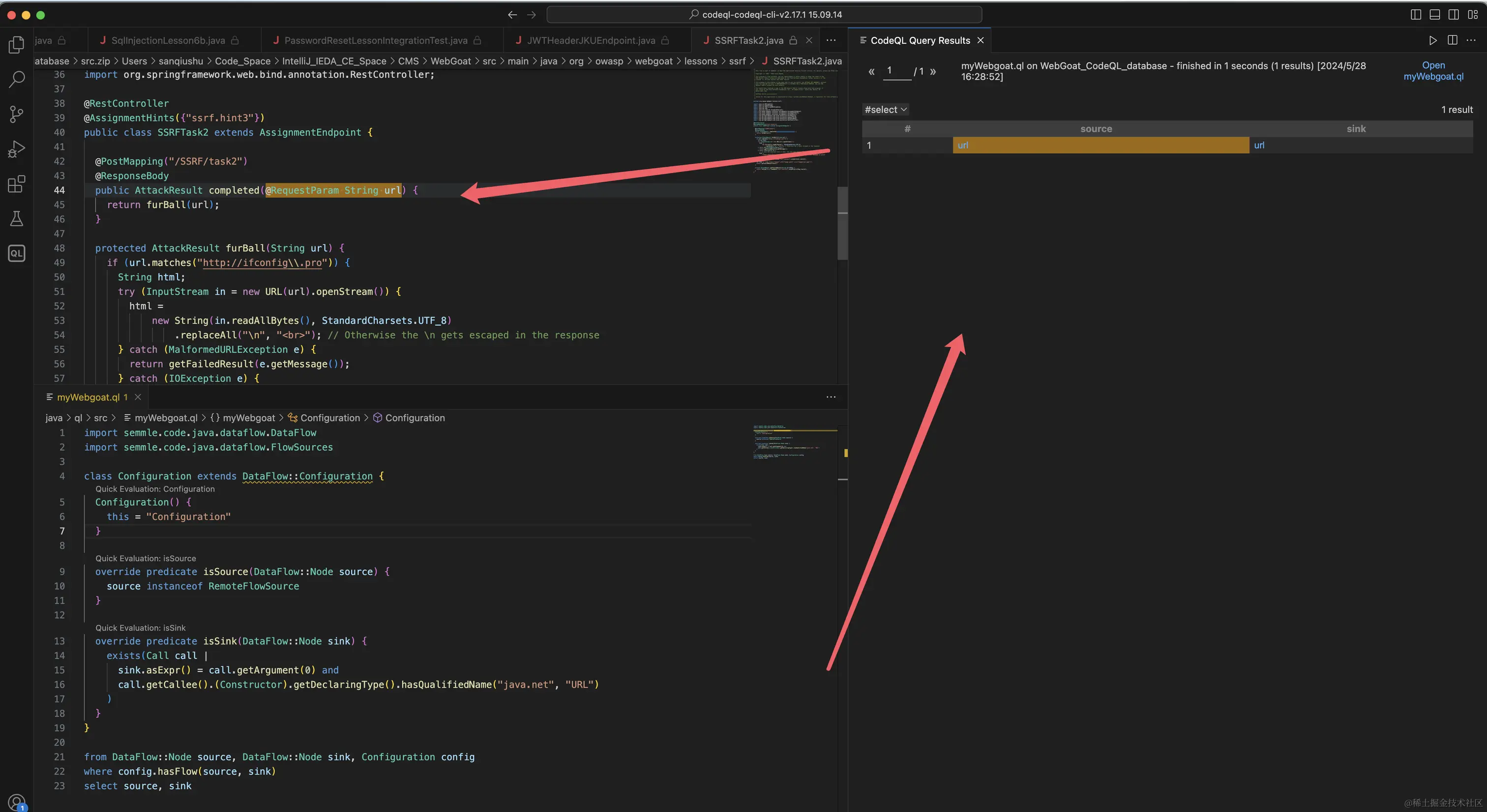
Task: Click the sink column header
Action: coord(1356,129)
